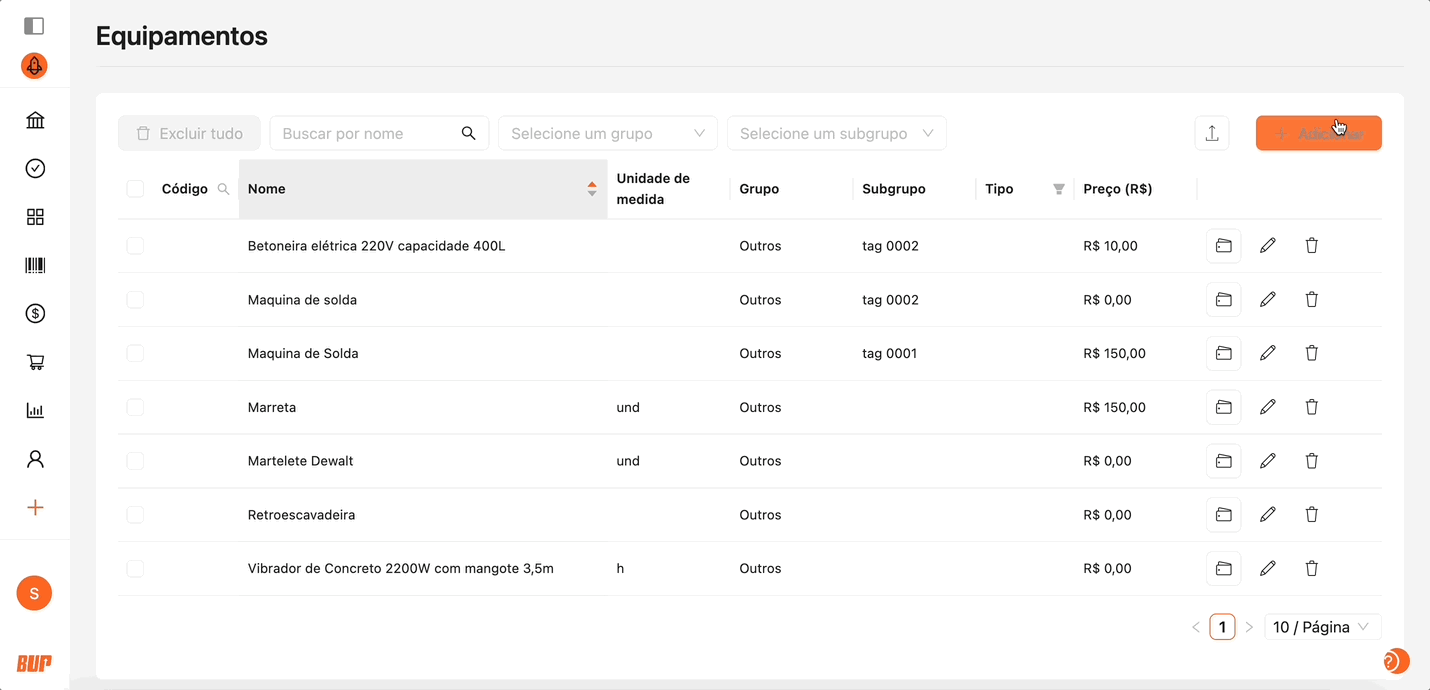
Task: Sort table by the Nome column header
Action: pyautogui.click(x=422, y=189)
